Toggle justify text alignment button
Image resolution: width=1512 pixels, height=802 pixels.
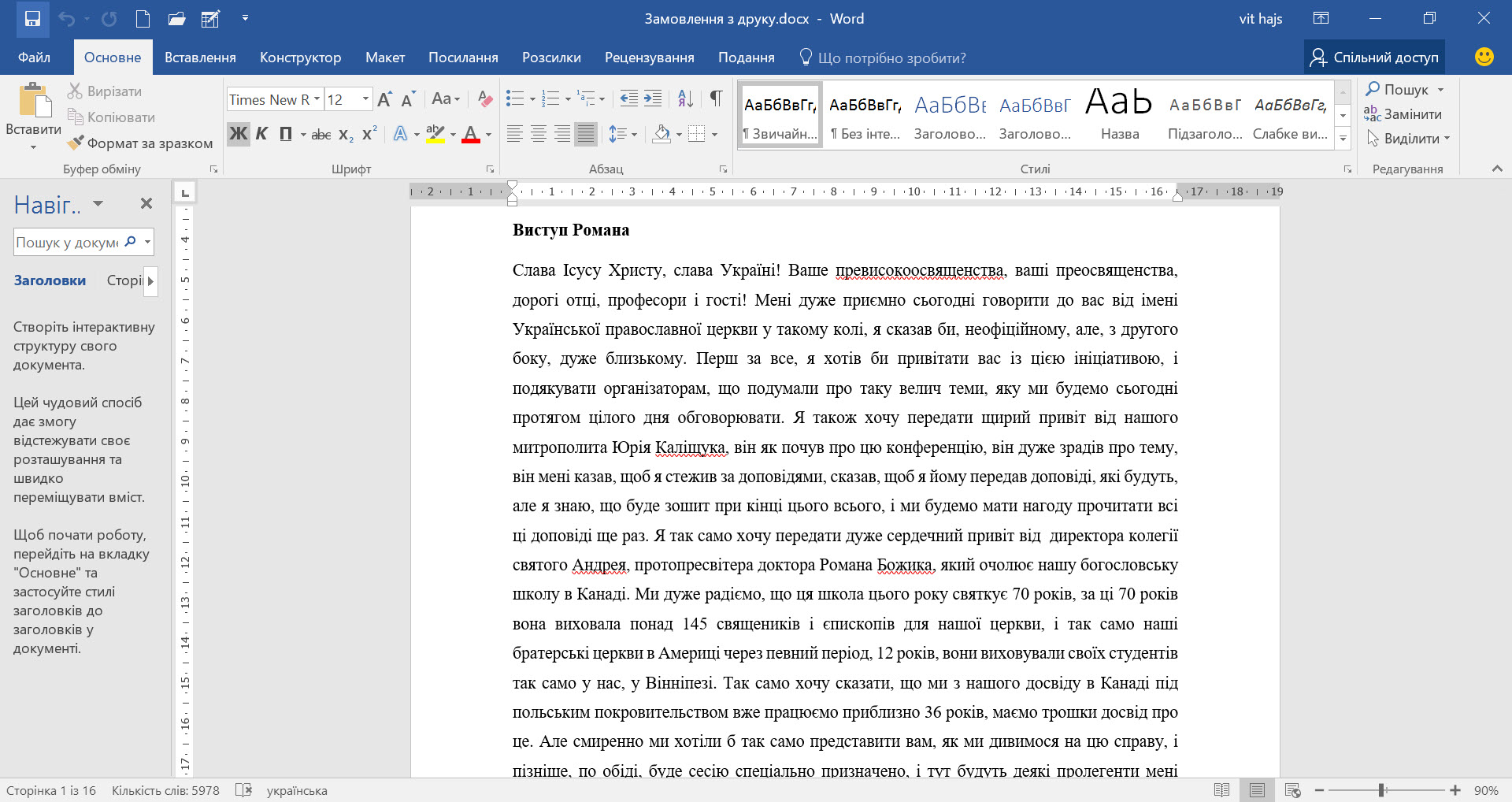pos(585,134)
